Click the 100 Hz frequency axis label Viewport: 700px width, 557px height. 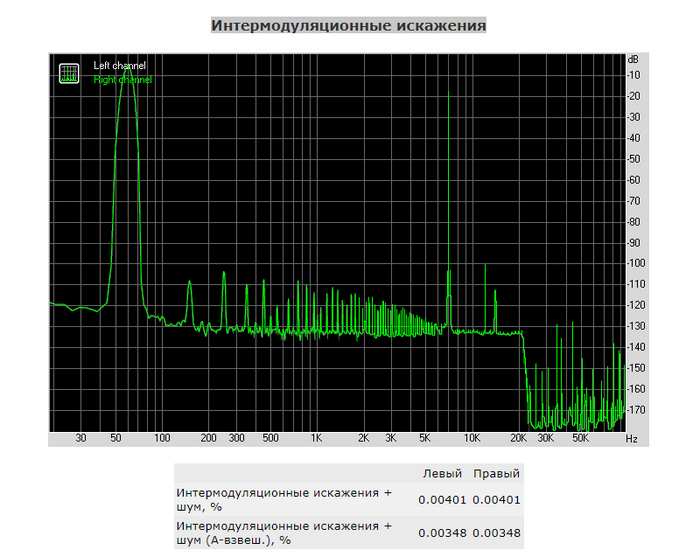pyautogui.click(x=161, y=438)
